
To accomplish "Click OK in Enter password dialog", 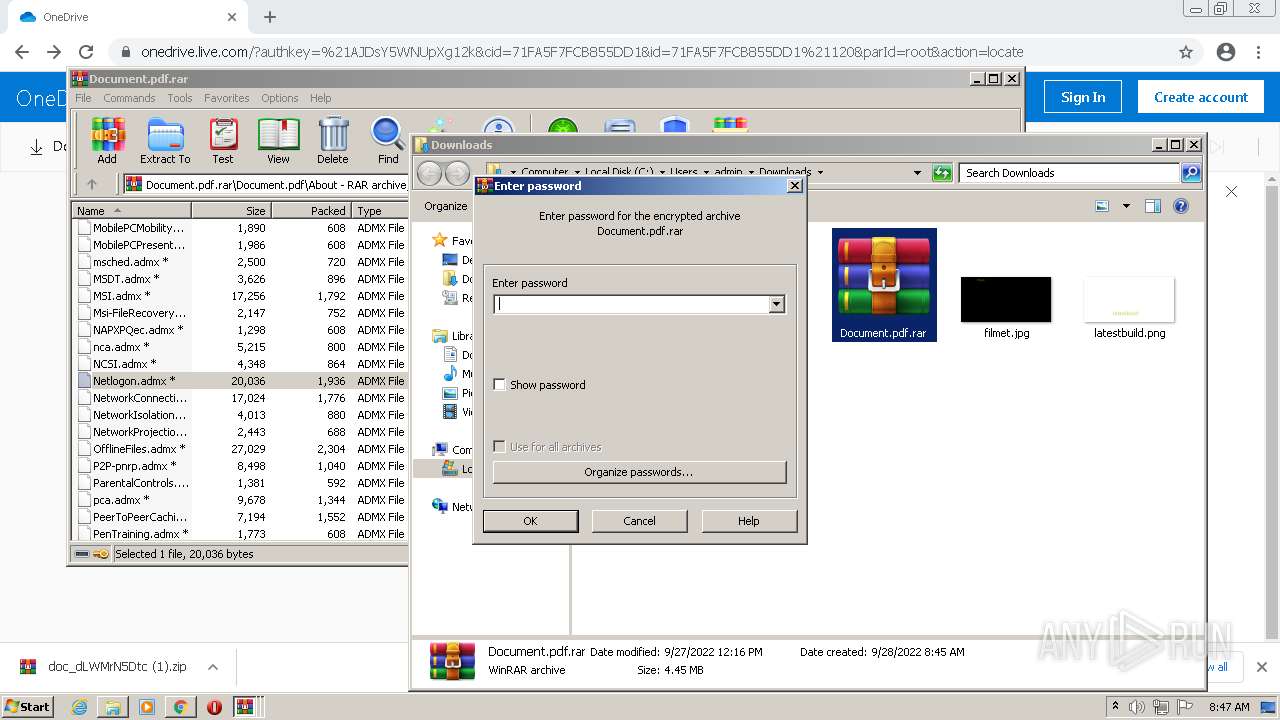I will pyautogui.click(x=530, y=521).
